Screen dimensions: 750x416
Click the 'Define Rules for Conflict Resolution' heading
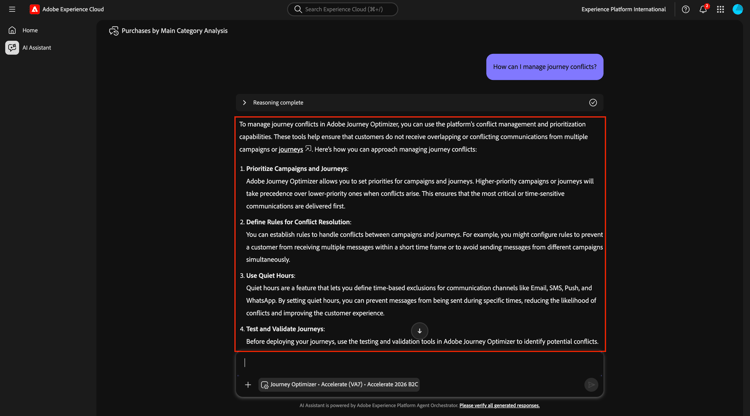(298, 222)
